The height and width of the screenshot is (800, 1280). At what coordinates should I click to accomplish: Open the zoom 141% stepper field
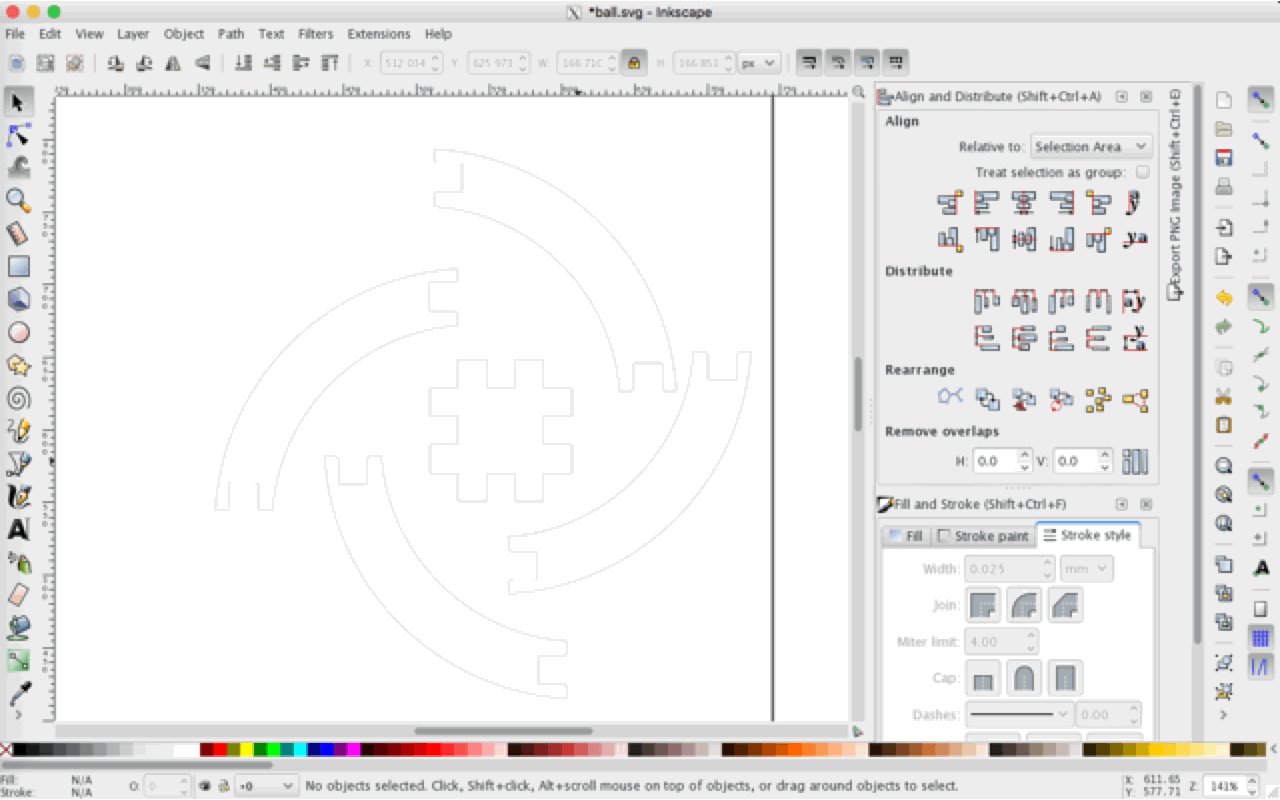(x=1231, y=786)
